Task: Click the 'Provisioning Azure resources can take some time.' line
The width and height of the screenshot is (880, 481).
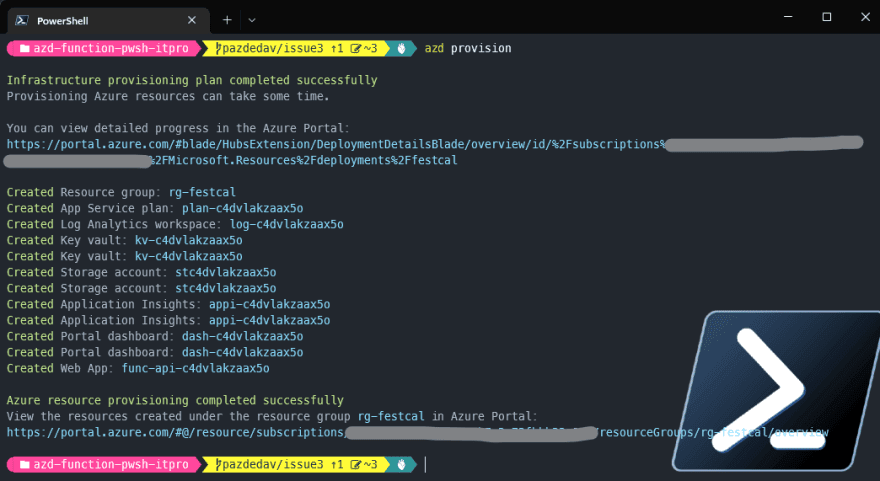Action: (x=168, y=96)
